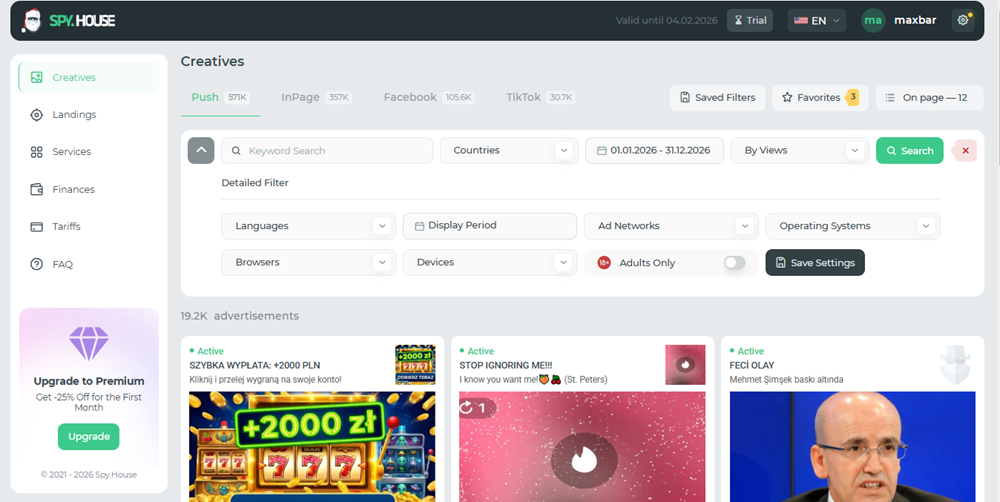This screenshot has height=502, width=1000.
Task: Click the Finances wallet icon
Action: click(37, 189)
